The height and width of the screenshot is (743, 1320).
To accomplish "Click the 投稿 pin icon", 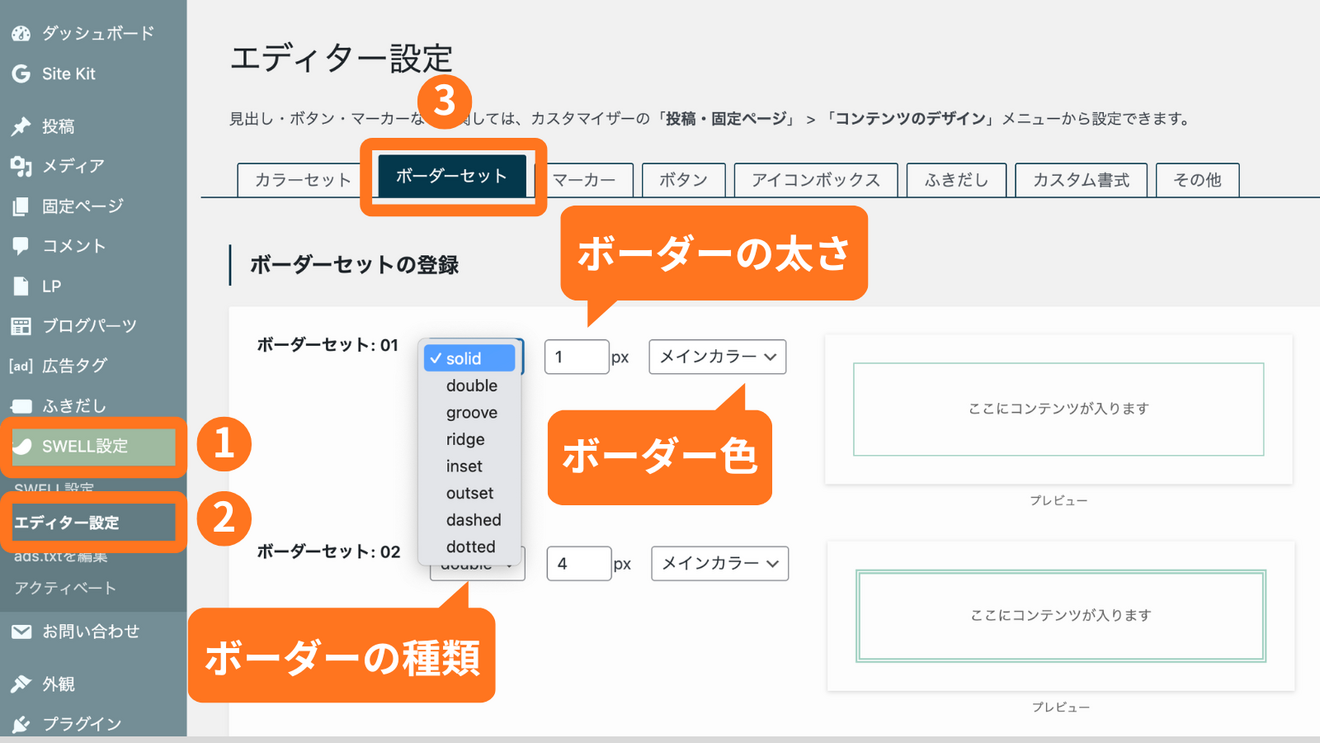I will click(x=21, y=127).
